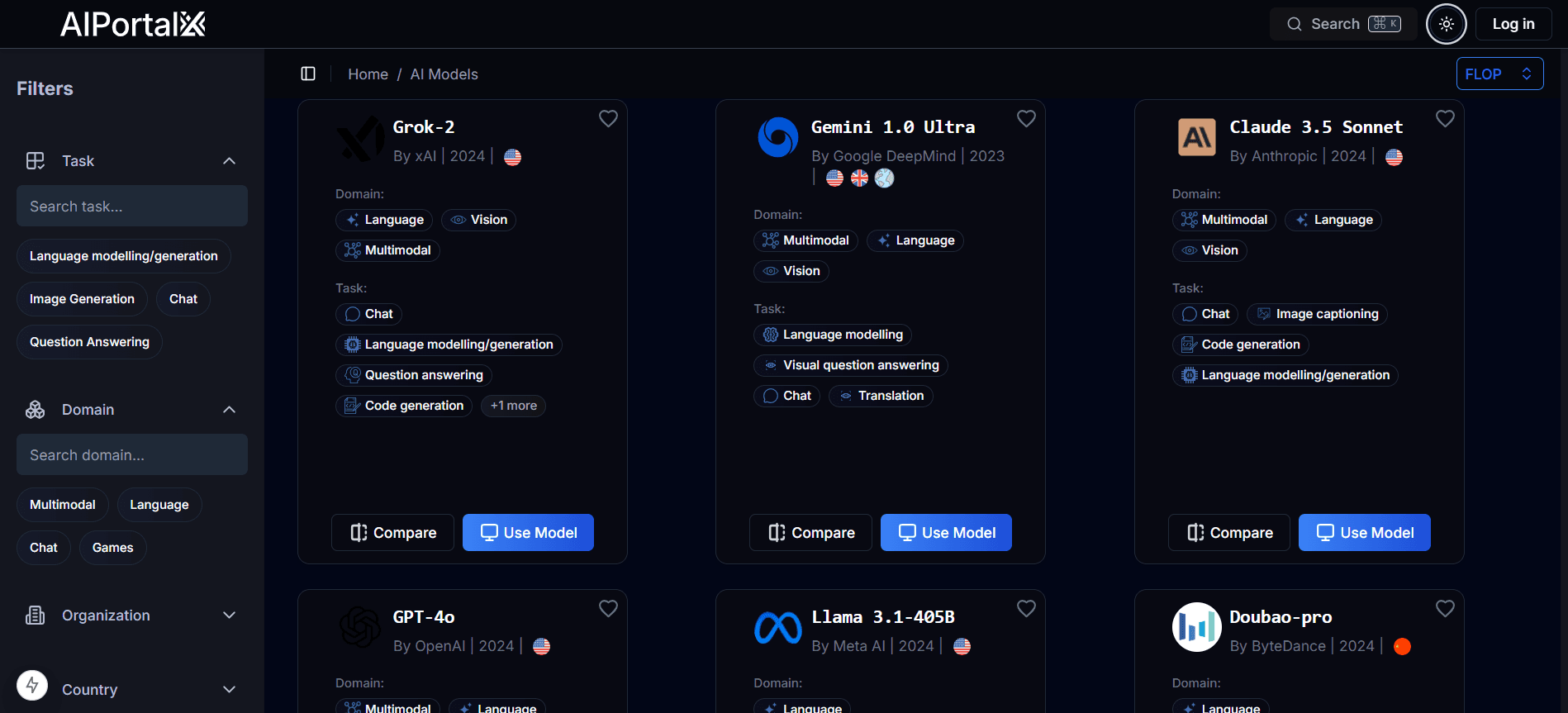Open the Claude 3.5 Sonnet title

click(1316, 127)
